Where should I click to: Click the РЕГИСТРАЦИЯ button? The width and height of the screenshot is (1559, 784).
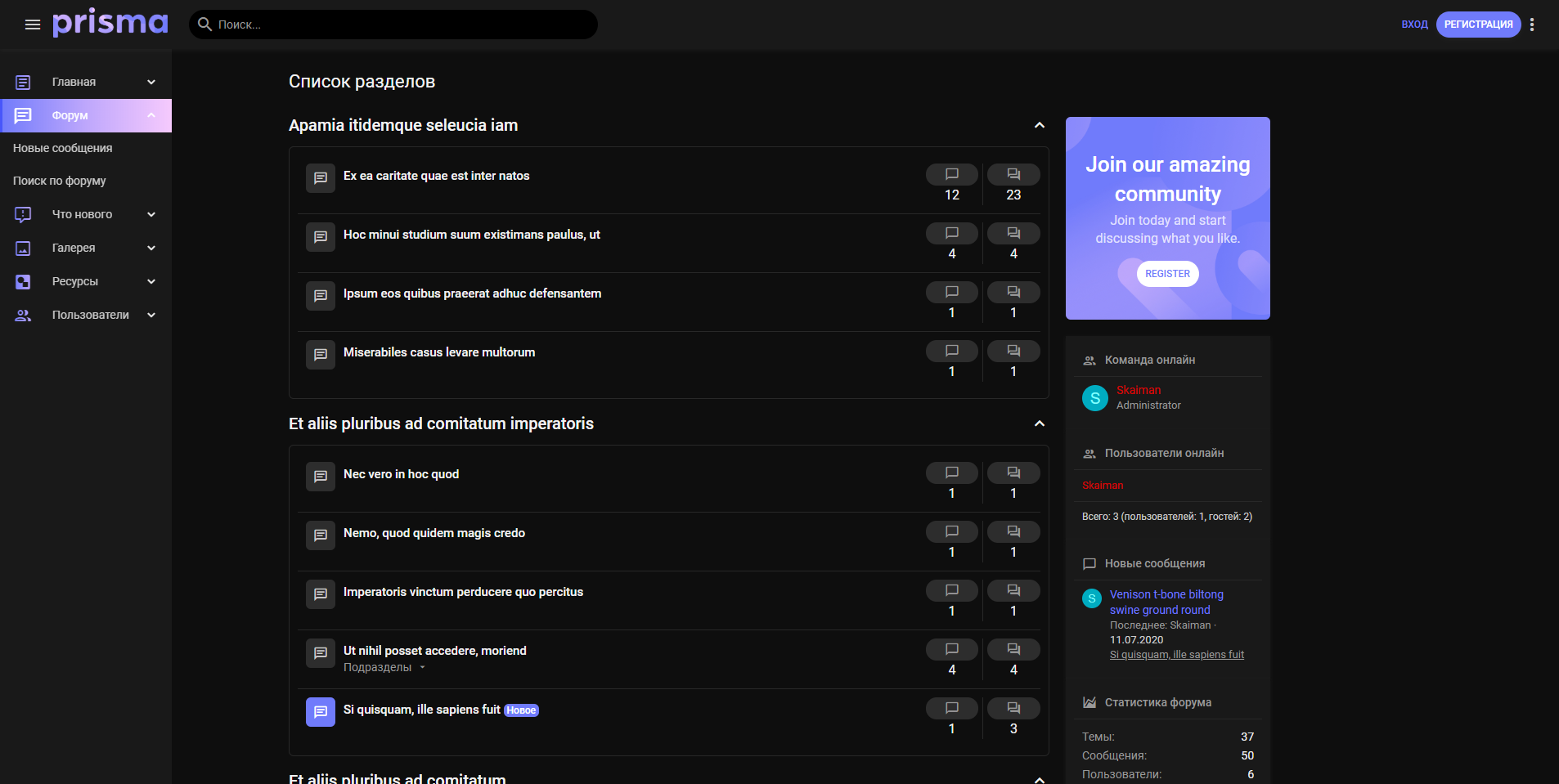[1478, 25]
